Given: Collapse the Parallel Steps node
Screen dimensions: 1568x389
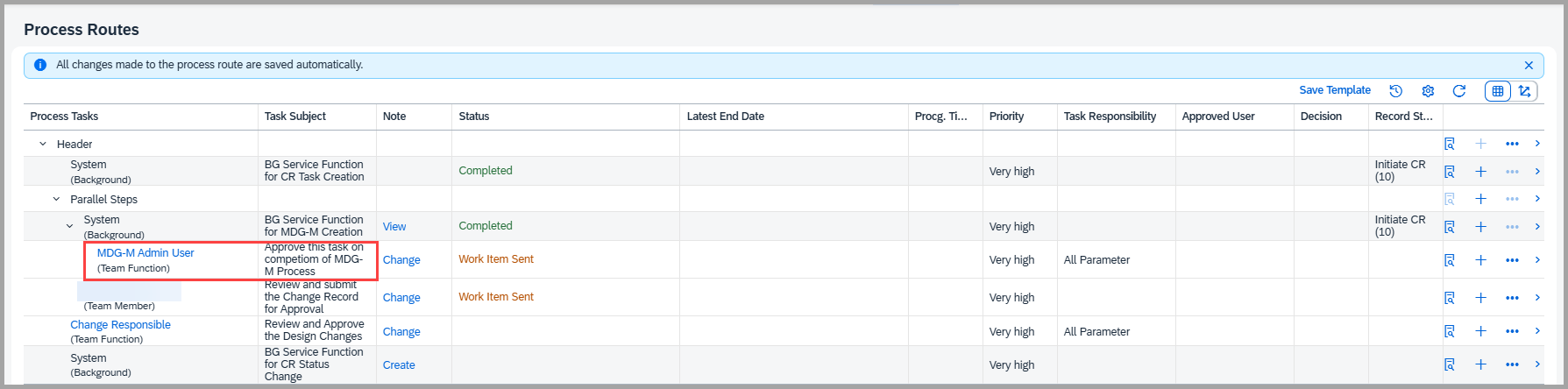Looking at the screenshot, I should click(56, 199).
